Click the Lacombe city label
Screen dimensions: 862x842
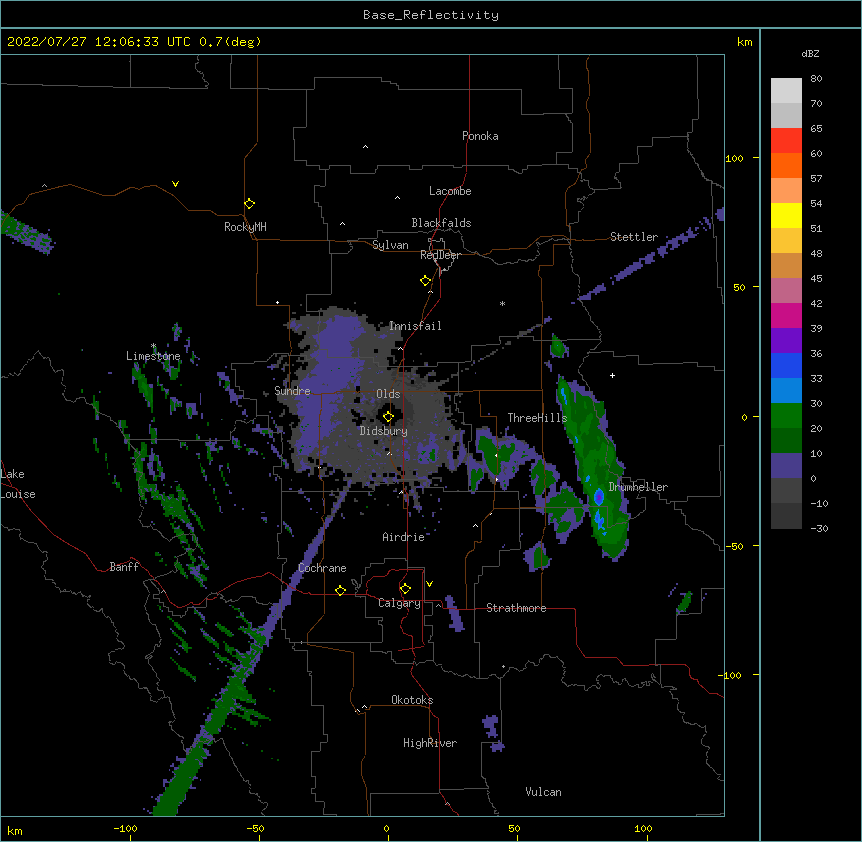pyautogui.click(x=450, y=191)
